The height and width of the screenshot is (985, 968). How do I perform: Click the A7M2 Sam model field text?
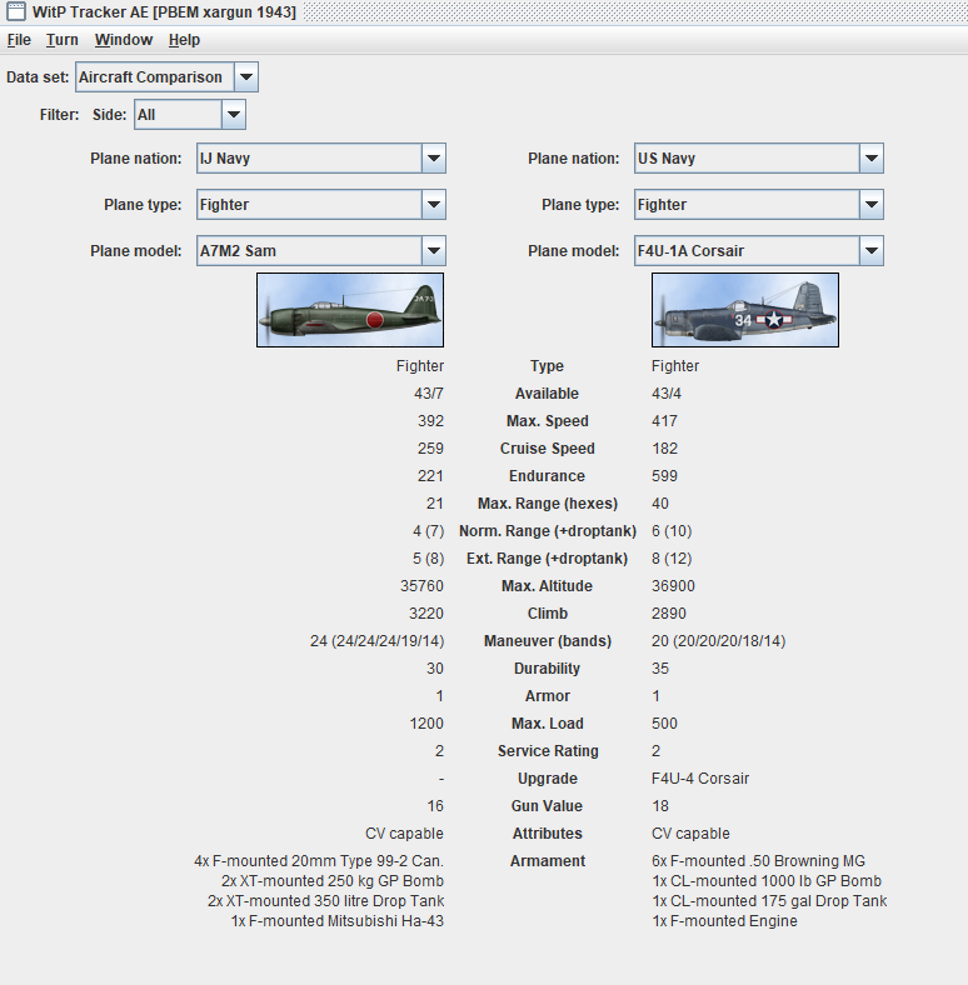pyautogui.click(x=238, y=251)
